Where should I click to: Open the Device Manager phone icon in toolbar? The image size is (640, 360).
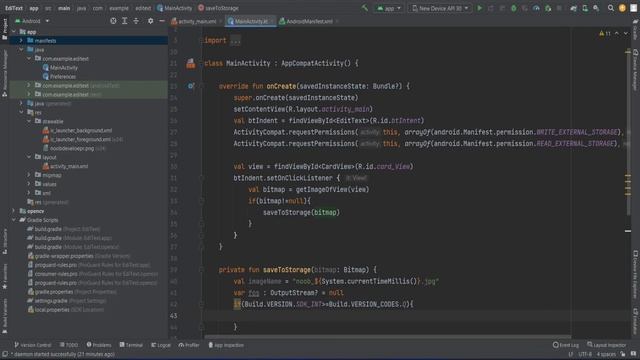click(x=585, y=8)
